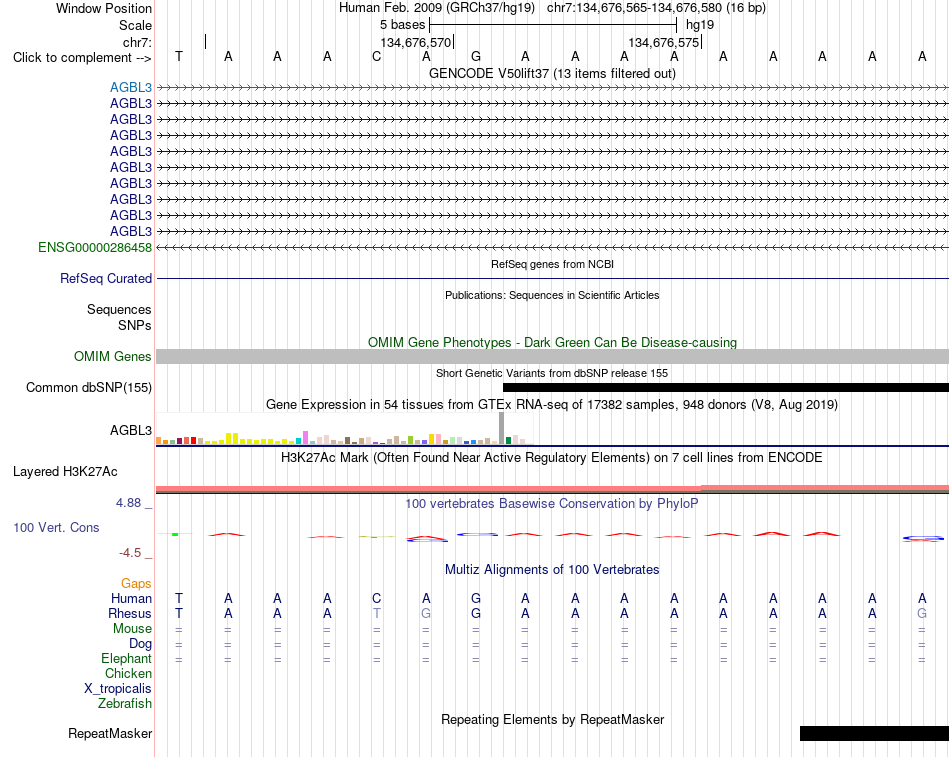Click the AGBL3 label beside the GTEx bar chart
Viewport: 950px width, 757px height.
130,430
